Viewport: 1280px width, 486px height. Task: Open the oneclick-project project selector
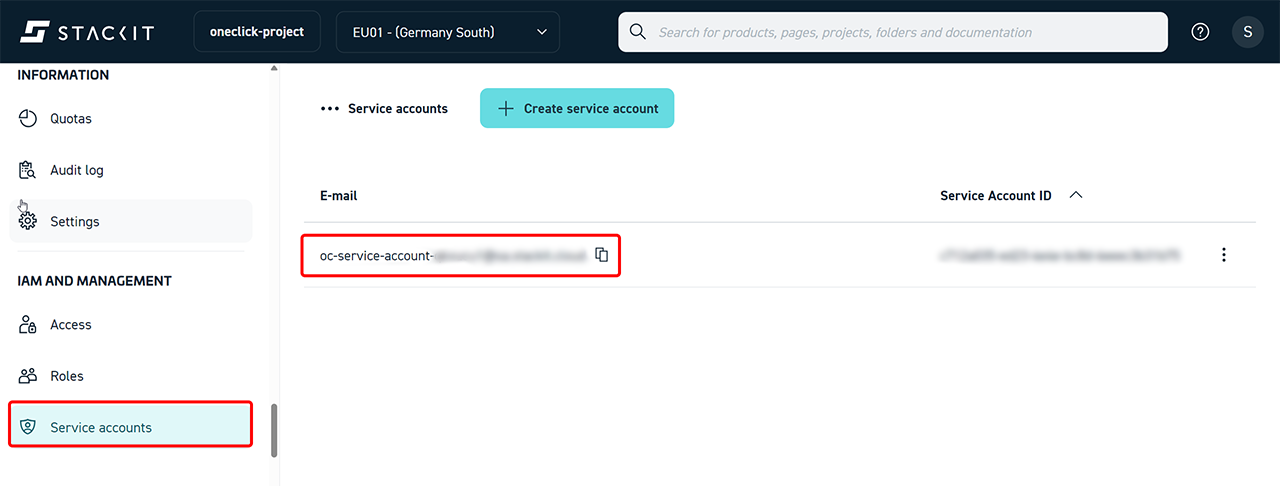[257, 32]
